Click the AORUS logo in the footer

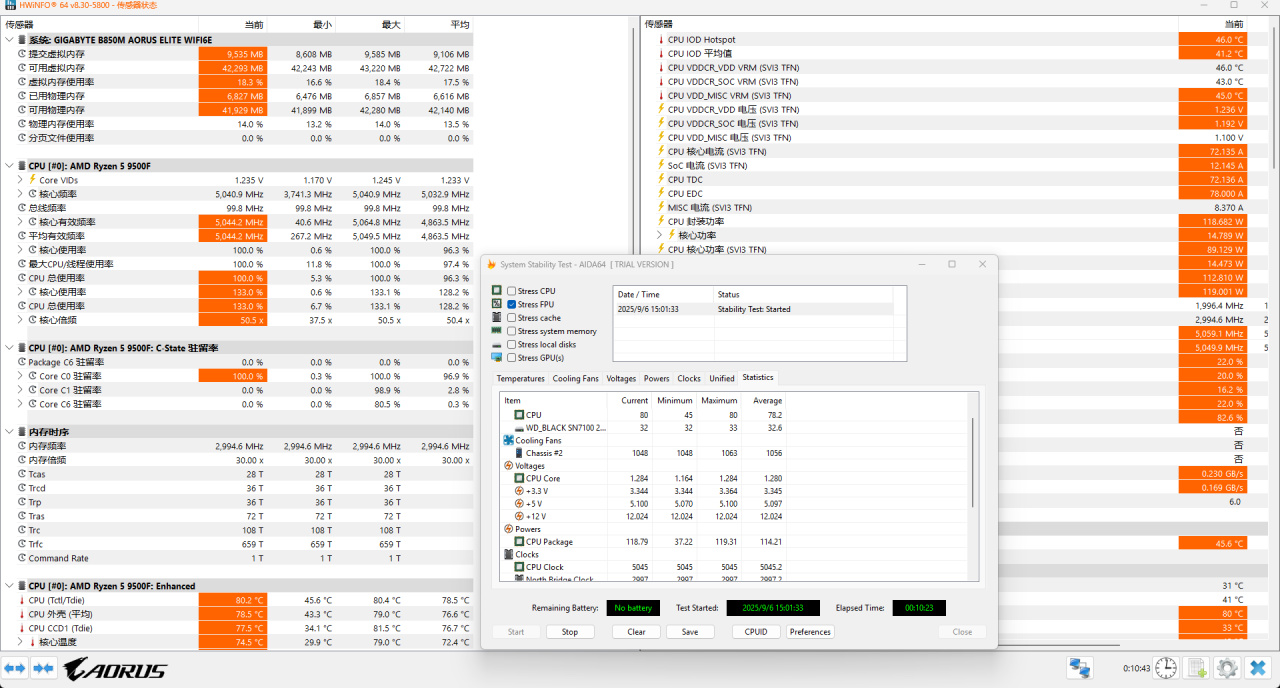tap(115, 669)
